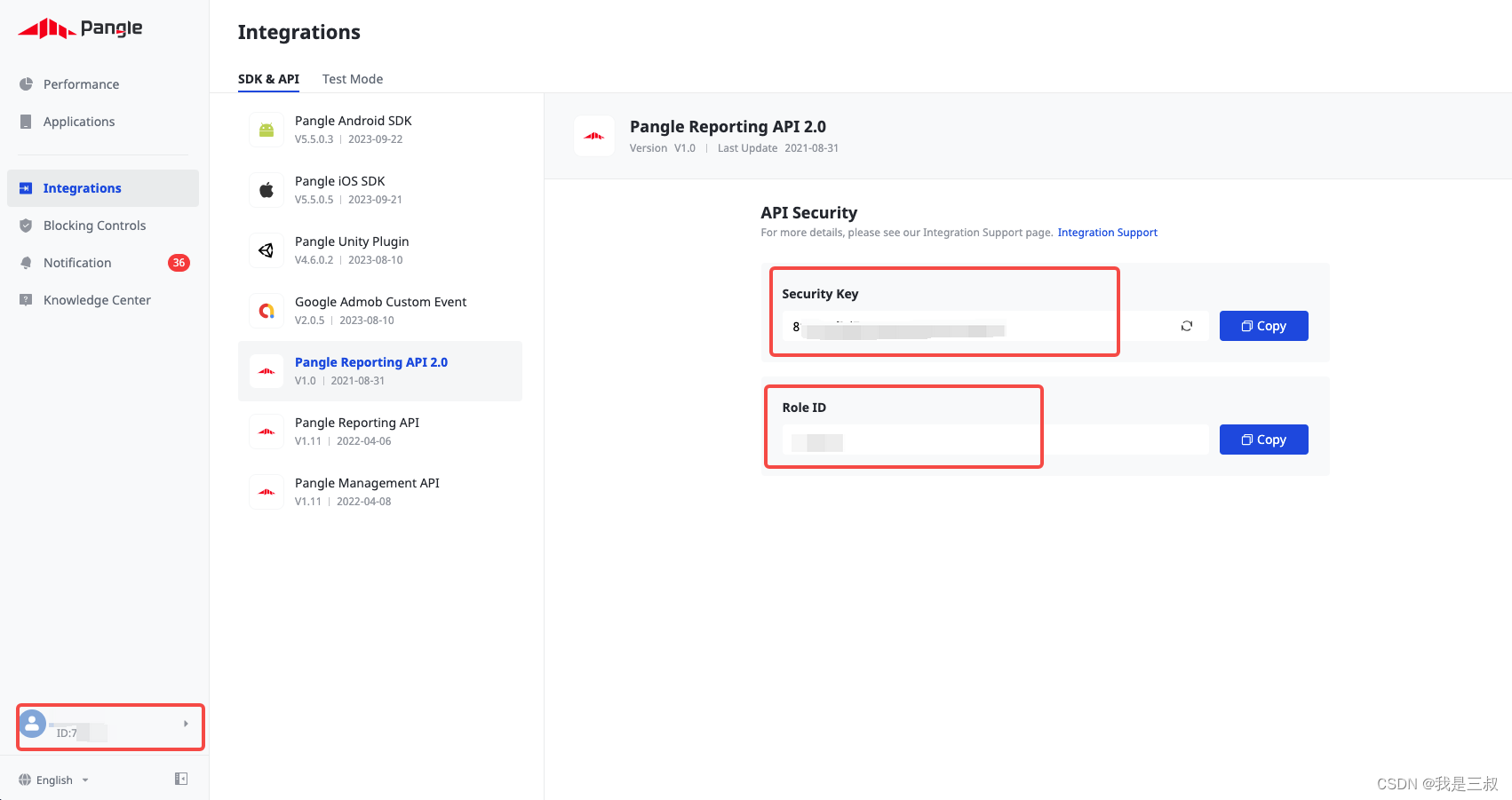Switch to the SDK & API tab

pyautogui.click(x=268, y=79)
